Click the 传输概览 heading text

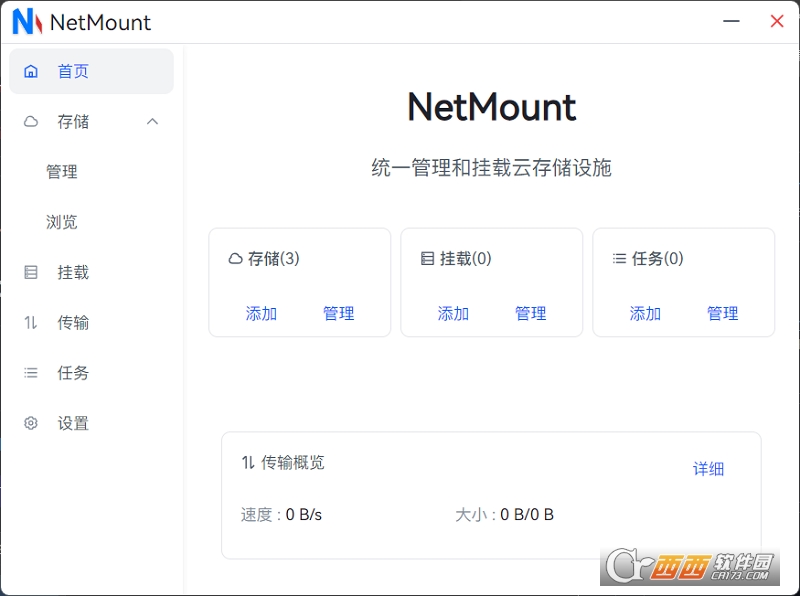(293, 462)
